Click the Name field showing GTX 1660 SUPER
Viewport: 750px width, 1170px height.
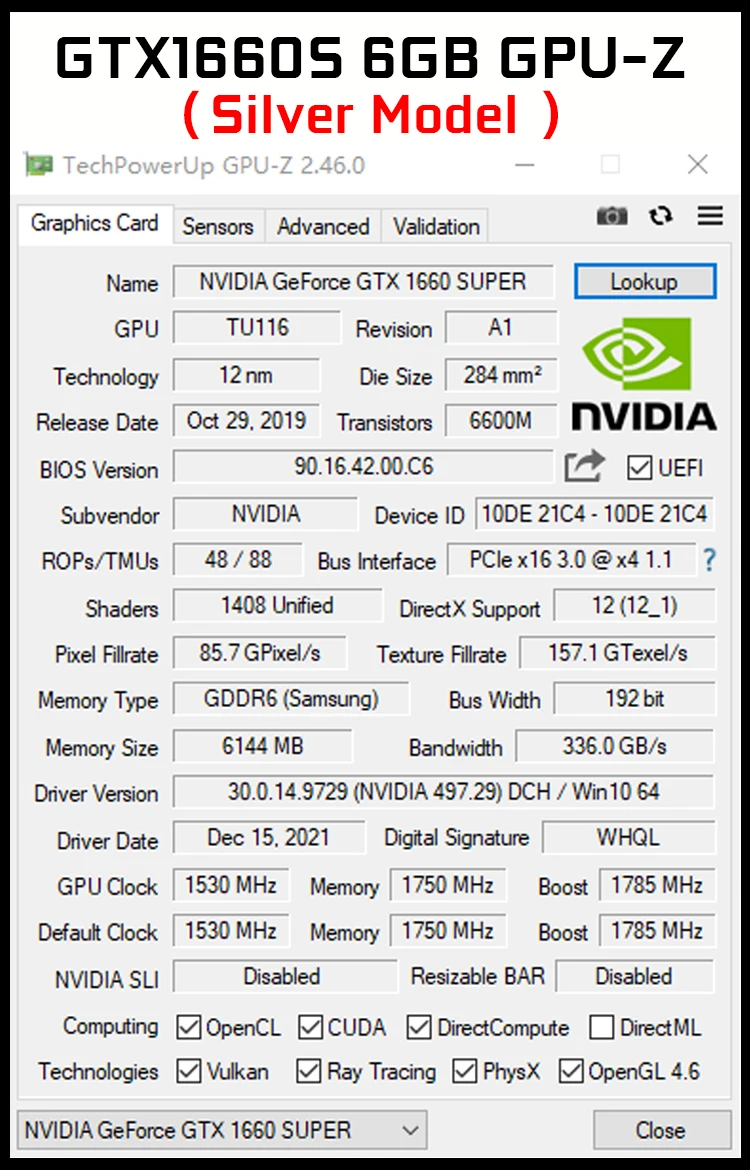pos(363,281)
